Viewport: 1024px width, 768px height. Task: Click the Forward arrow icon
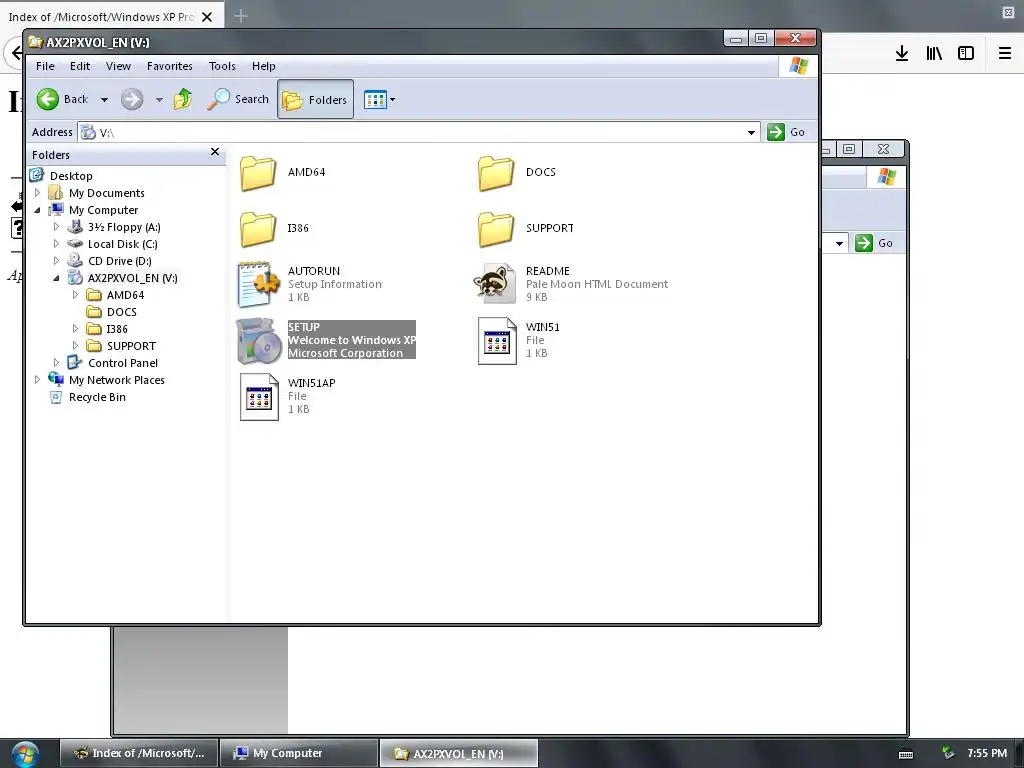coord(132,99)
